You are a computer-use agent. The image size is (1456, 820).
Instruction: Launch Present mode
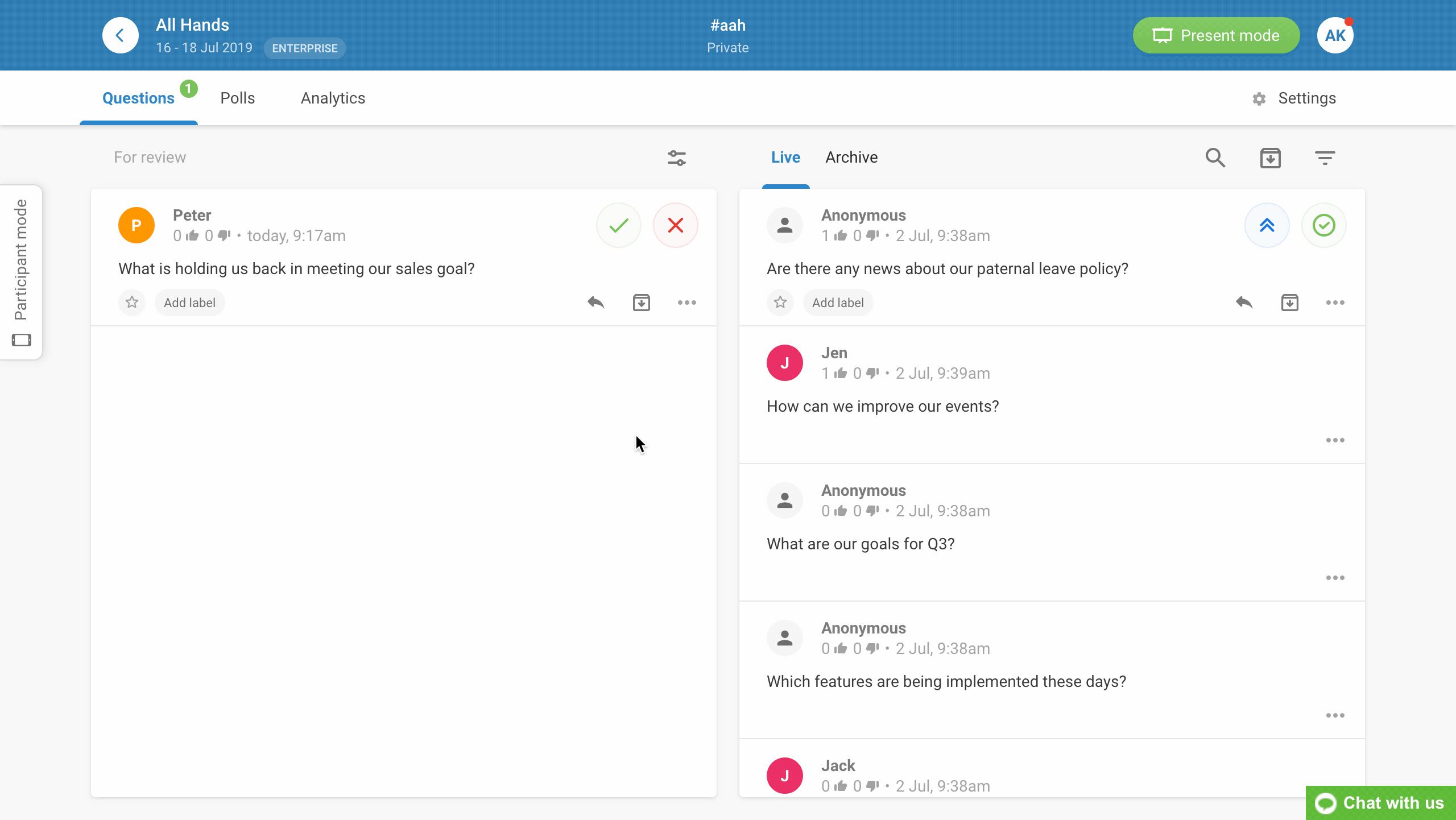(x=1216, y=35)
